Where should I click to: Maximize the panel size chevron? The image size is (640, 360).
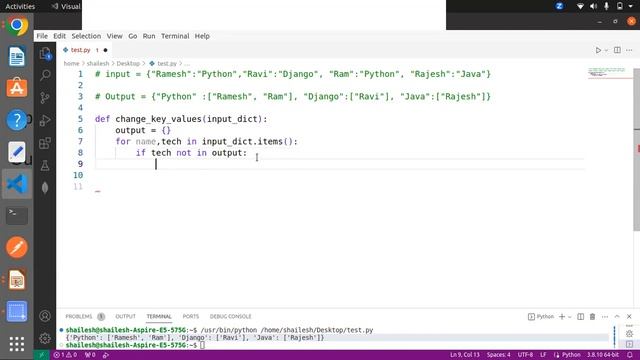point(617,316)
